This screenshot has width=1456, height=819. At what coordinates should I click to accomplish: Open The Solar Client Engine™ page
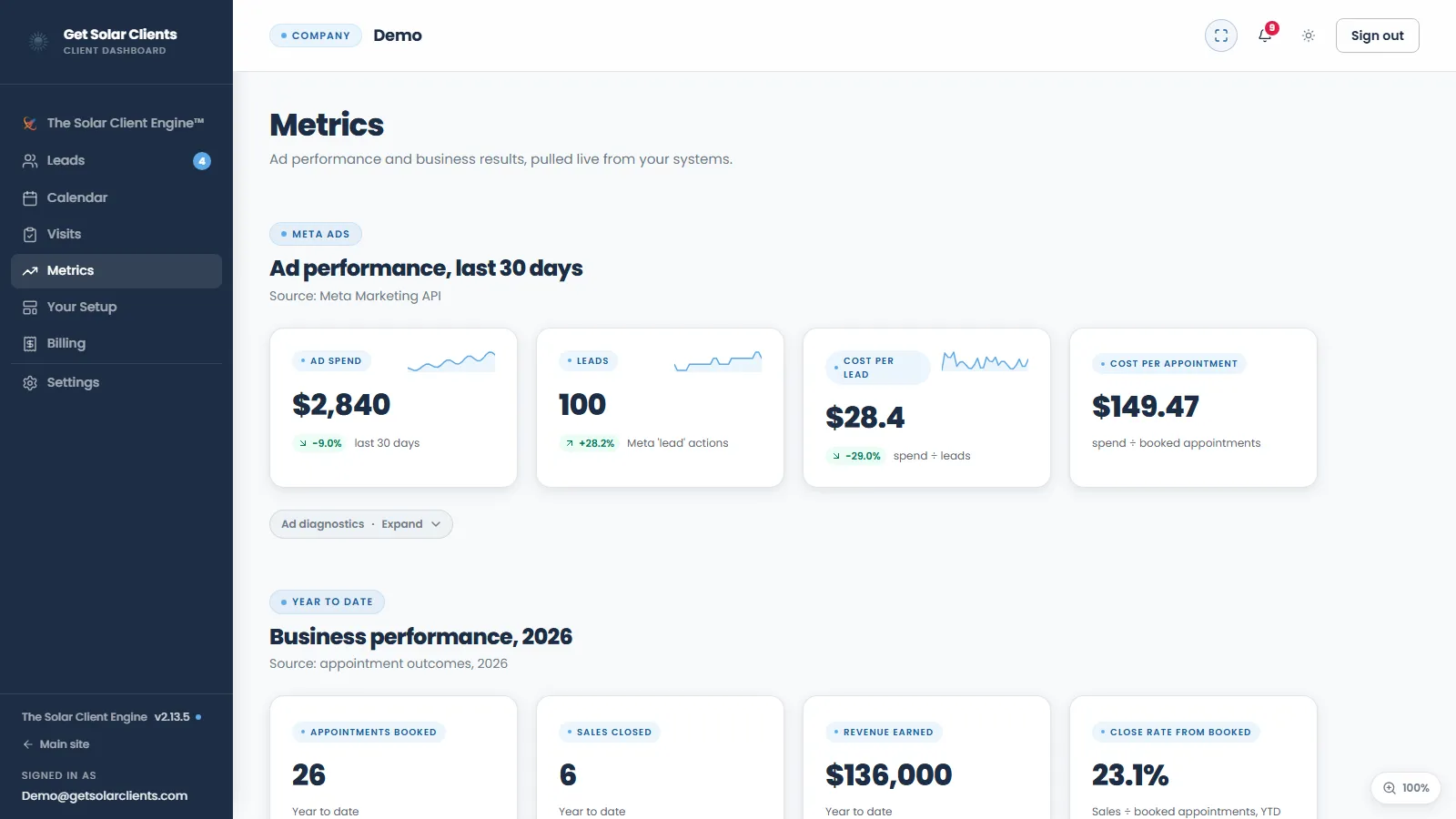[116, 124]
